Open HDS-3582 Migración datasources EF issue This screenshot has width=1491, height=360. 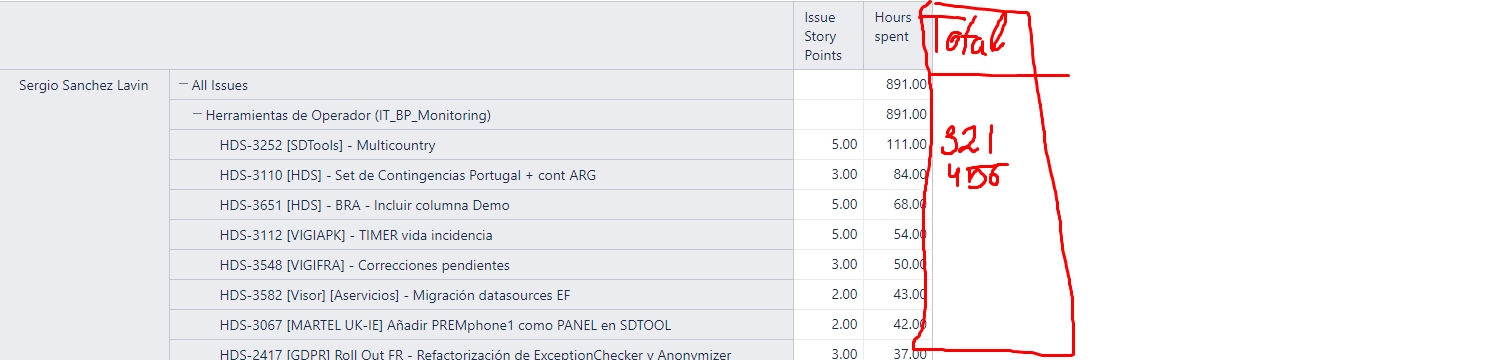tap(396, 296)
